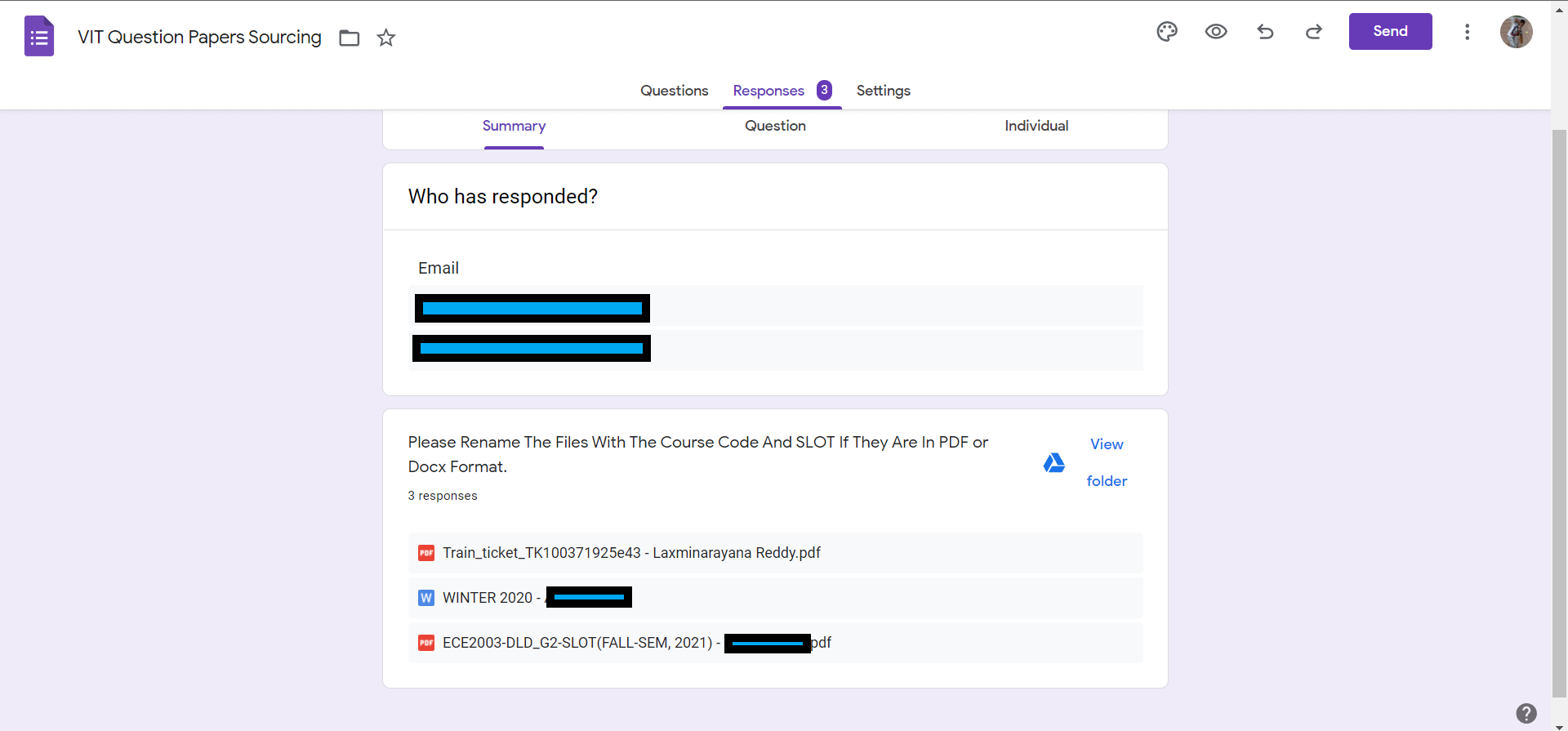Screen dimensions: 1568x731
Task: Open the customize theme palette
Action: pyautogui.click(x=1167, y=32)
